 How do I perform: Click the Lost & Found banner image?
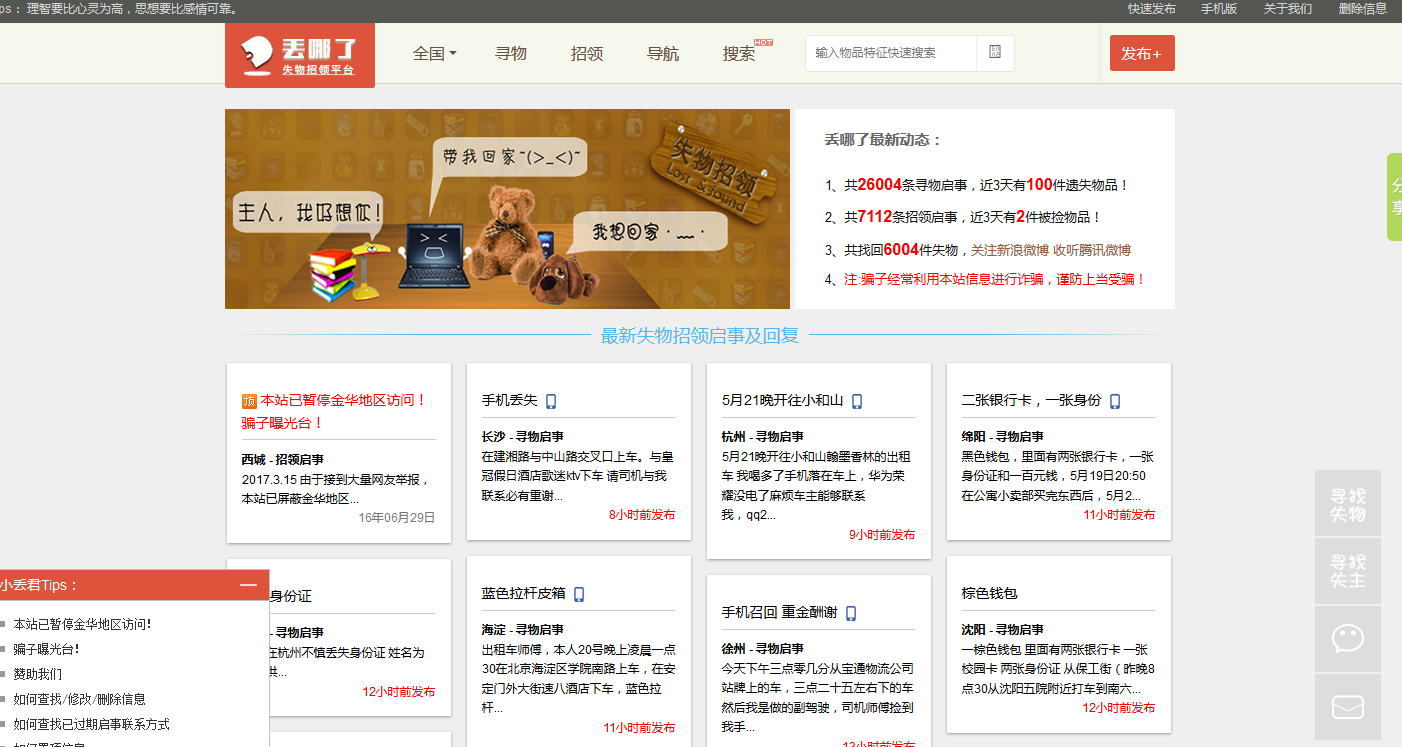[x=507, y=209]
